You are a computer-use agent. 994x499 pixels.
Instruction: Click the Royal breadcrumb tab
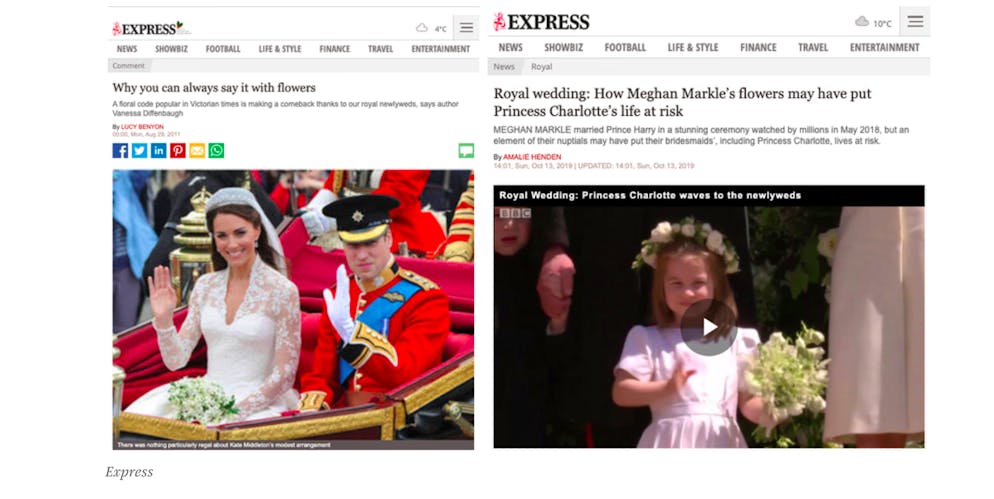(541, 67)
